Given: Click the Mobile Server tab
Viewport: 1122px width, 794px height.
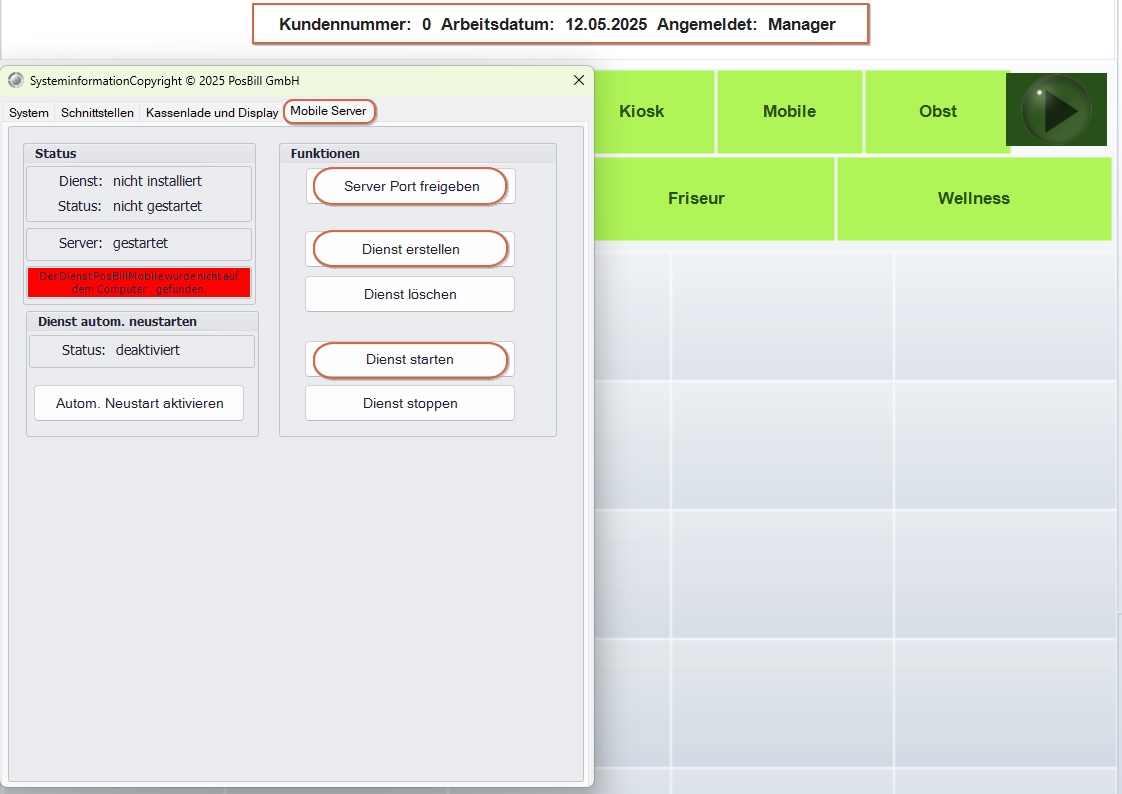Looking at the screenshot, I should click(329, 111).
